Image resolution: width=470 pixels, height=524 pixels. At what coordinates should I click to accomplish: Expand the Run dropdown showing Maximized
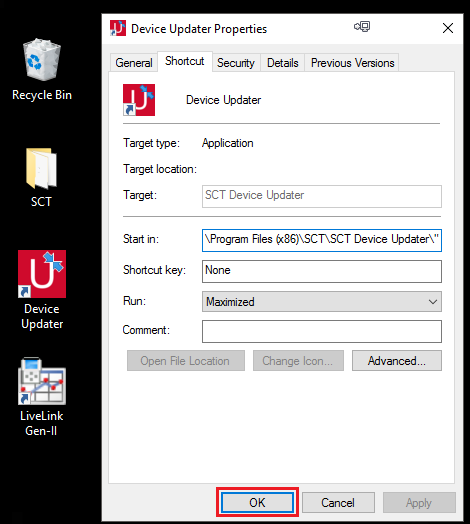click(x=322, y=302)
